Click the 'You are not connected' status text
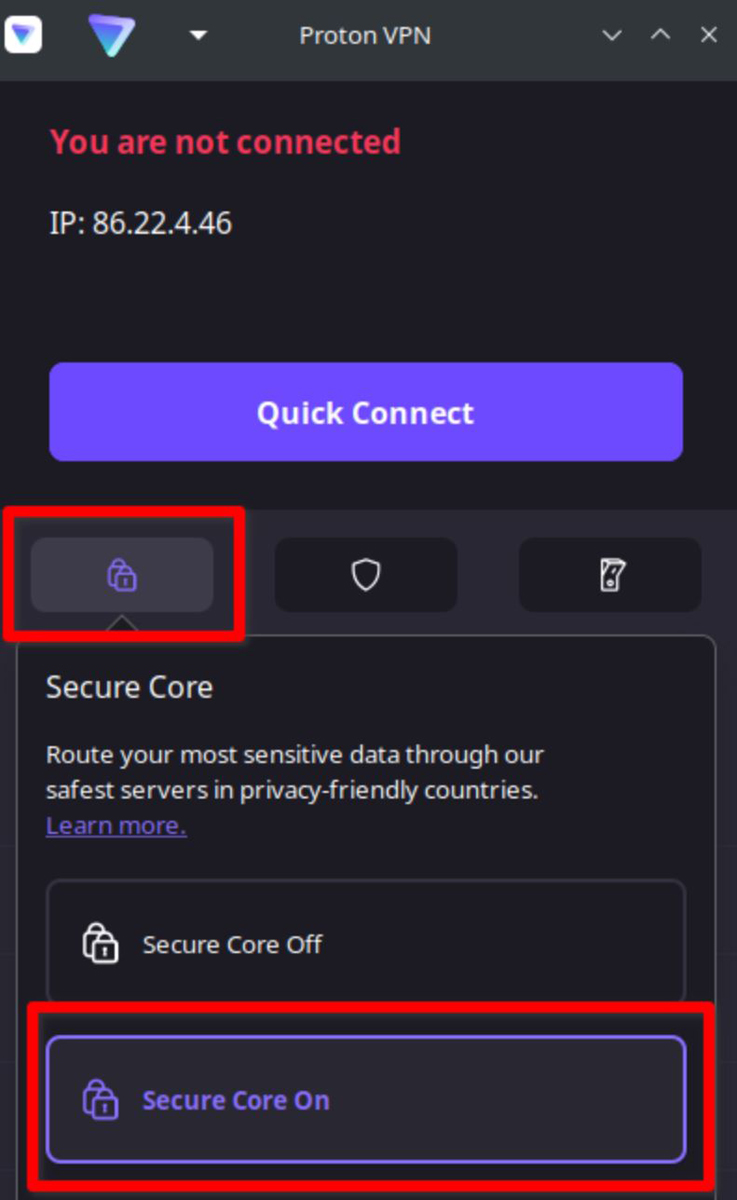 pos(224,142)
